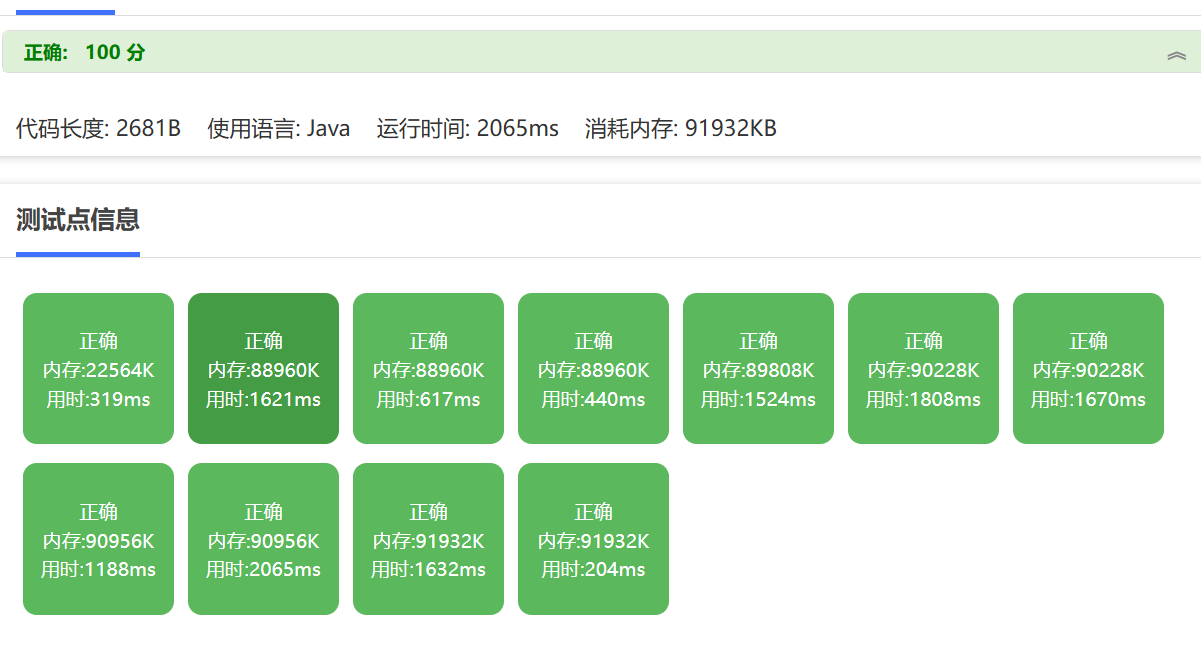Click the test point showing 1670ms
1201x649 pixels.
[1088, 368]
